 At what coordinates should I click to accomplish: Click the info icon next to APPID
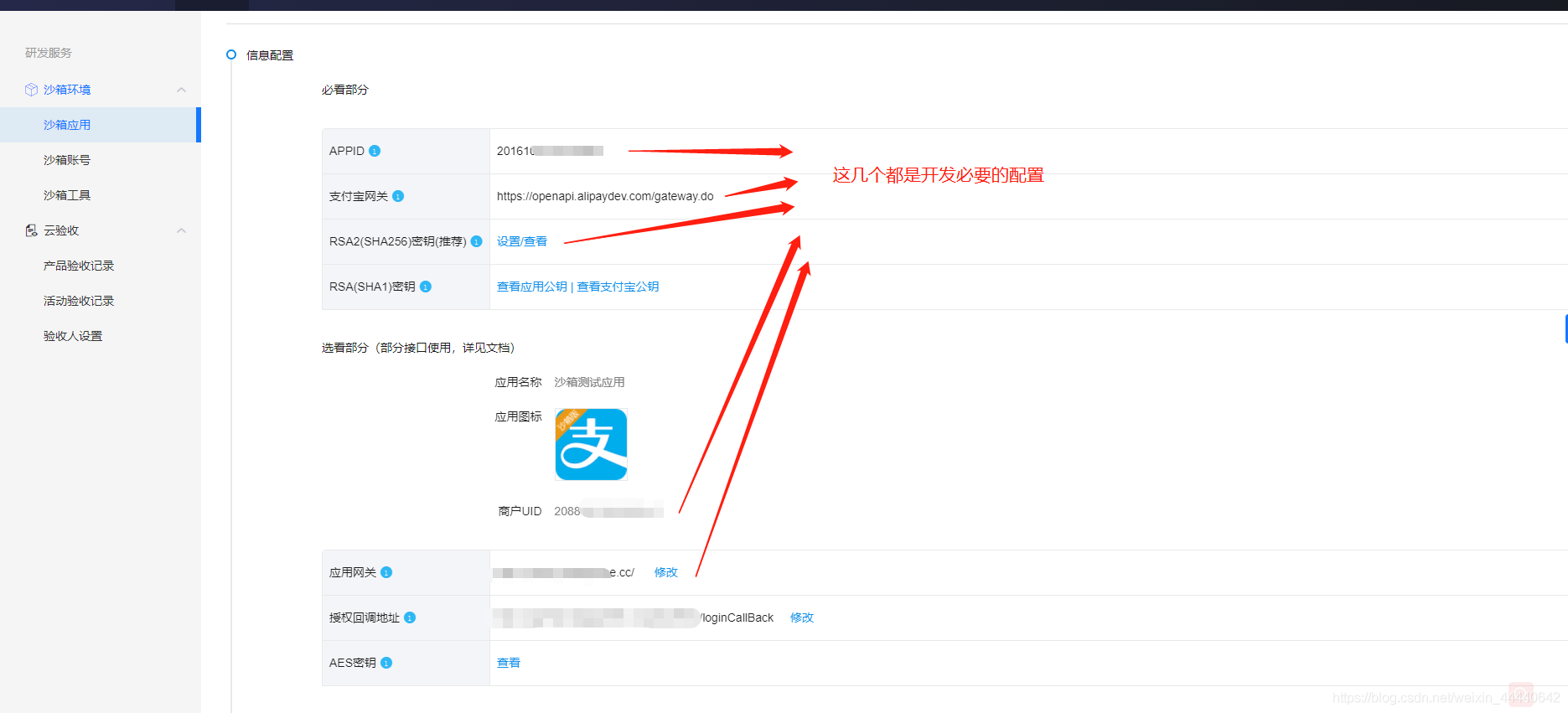[375, 151]
